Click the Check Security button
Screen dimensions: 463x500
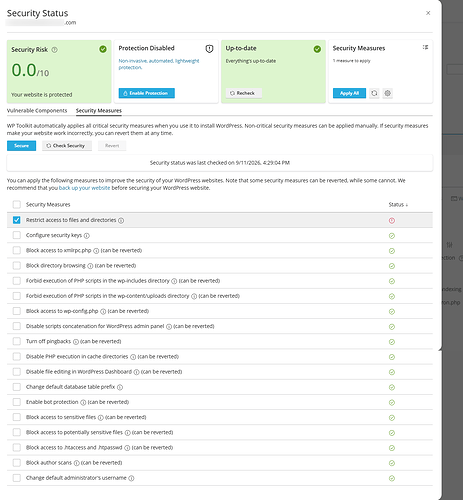click(67, 146)
